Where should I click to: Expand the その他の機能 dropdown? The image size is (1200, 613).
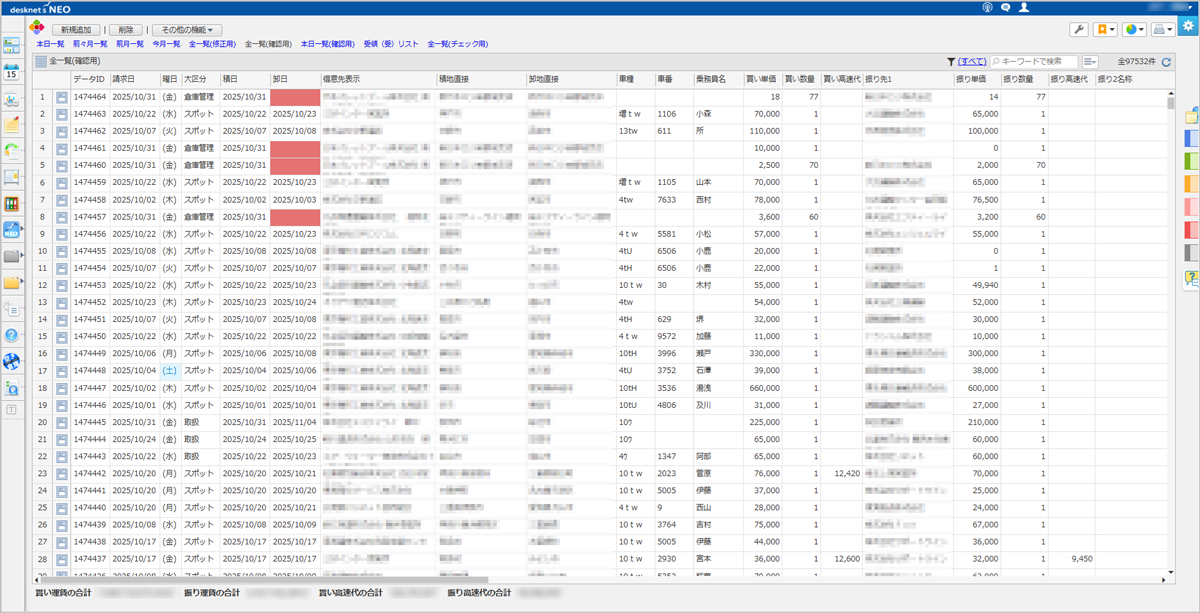tap(187, 30)
